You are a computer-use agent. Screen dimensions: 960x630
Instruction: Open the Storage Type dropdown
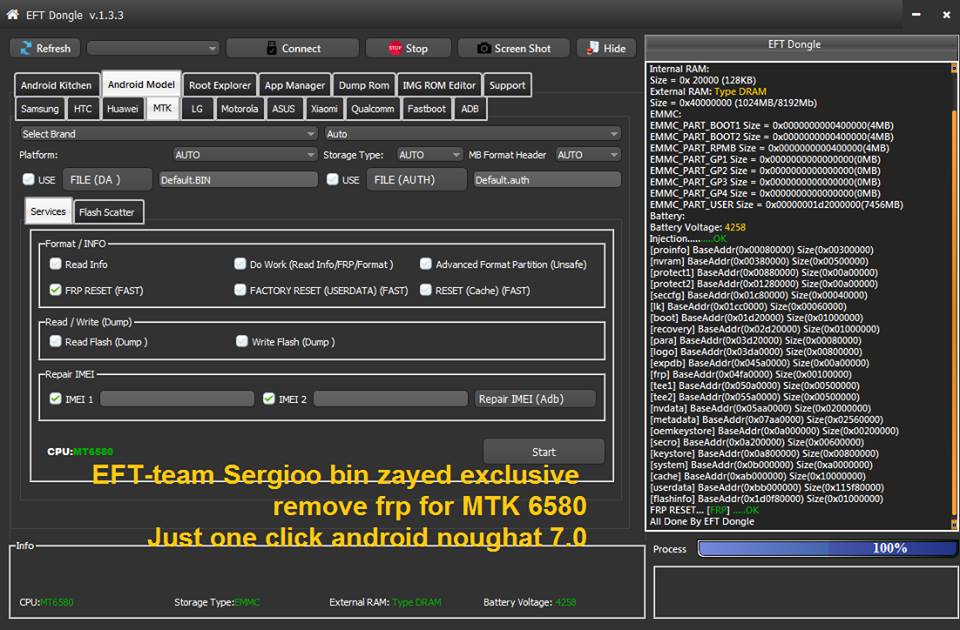point(429,155)
